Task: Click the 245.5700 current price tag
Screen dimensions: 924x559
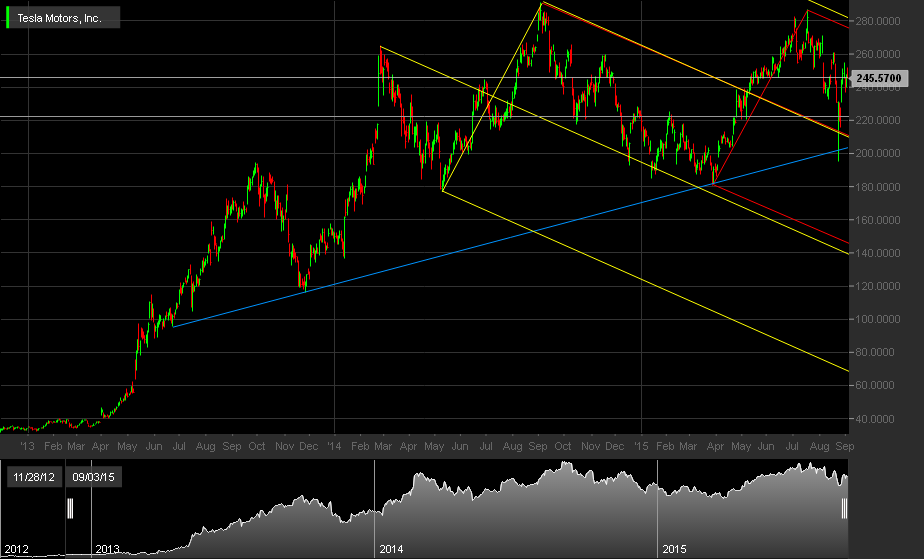Action: 879,78
